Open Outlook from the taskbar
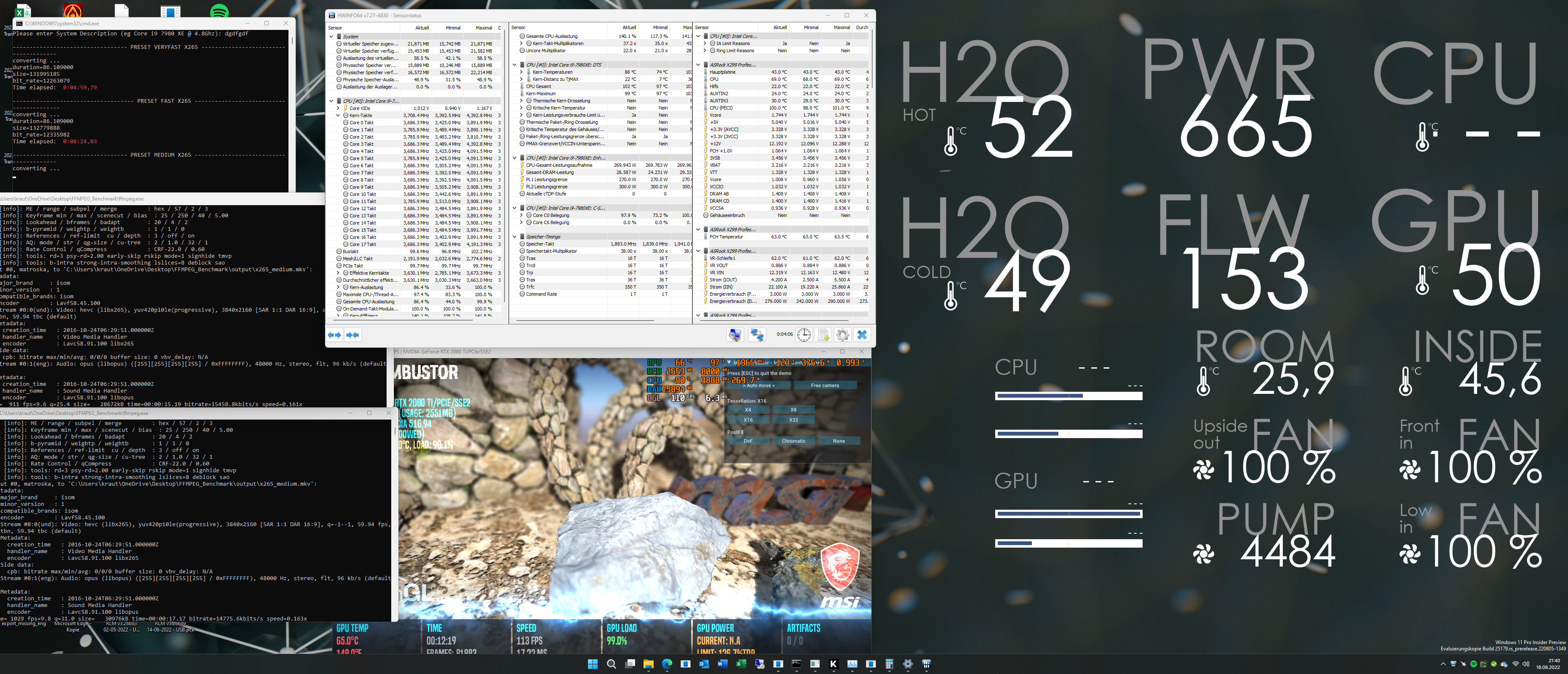The height and width of the screenshot is (674, 1568). (x=704, y=663)
